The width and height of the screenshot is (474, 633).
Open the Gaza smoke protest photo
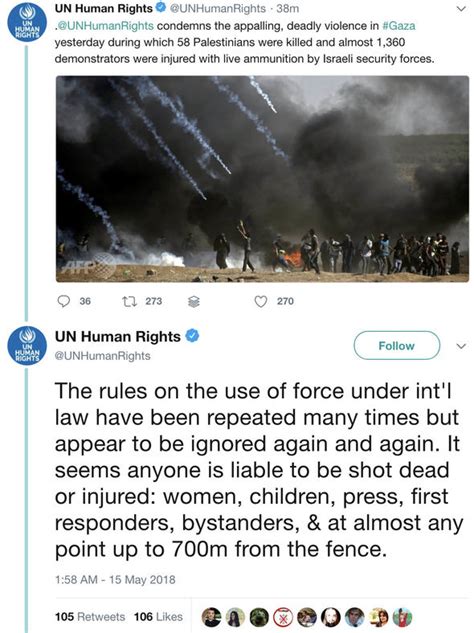click(262, 179)
